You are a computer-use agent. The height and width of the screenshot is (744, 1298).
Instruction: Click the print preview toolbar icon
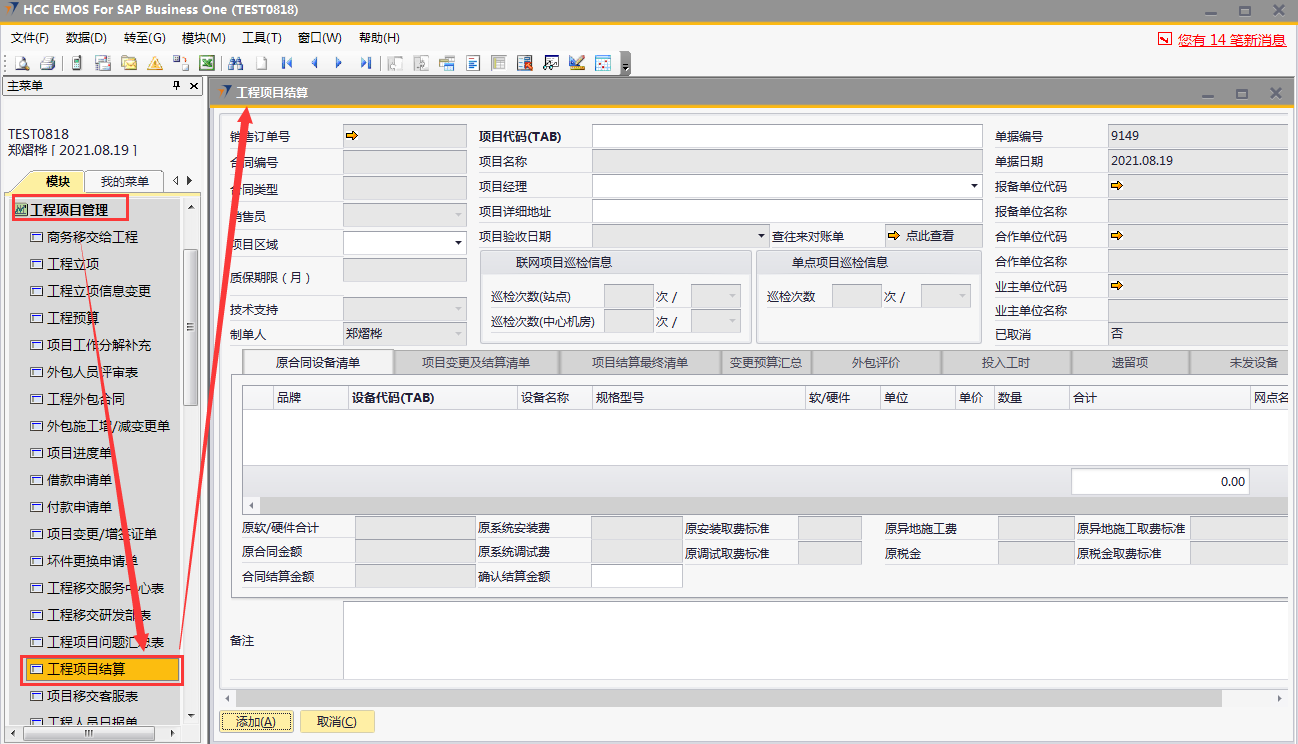coord(21,63)
